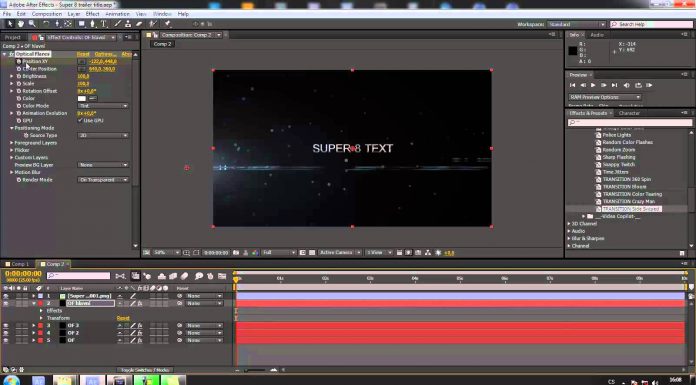Click the Play button in Preview panel
Viewport: 696px width, 385px height.
pyautogui.click(x=593, y=85)
